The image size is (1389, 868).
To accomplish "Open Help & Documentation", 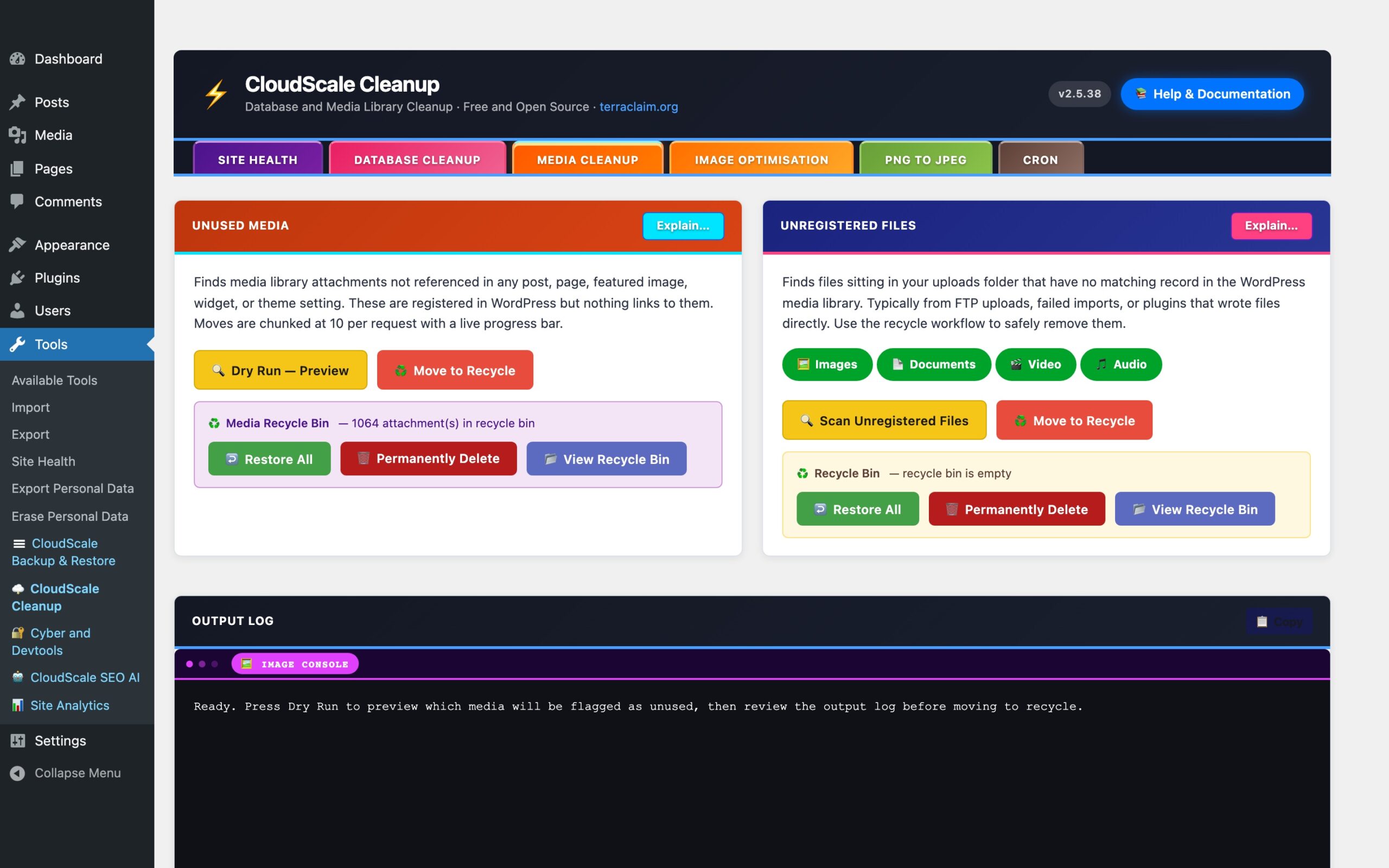I will click(1212, 93).
